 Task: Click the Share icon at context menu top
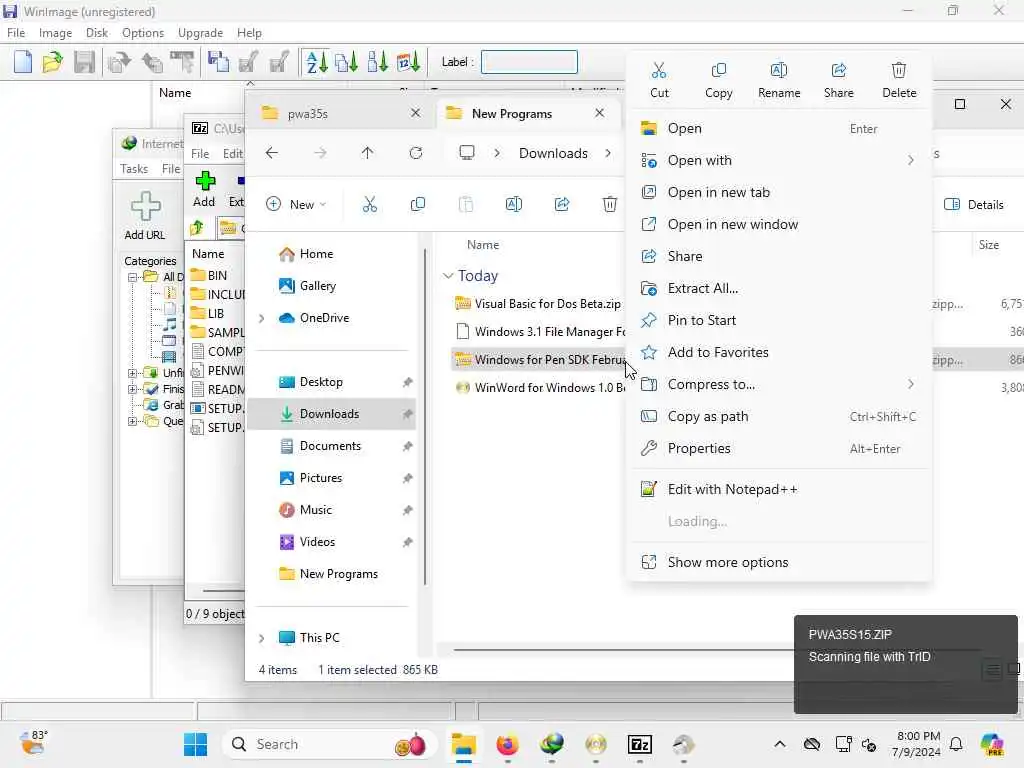839,70
